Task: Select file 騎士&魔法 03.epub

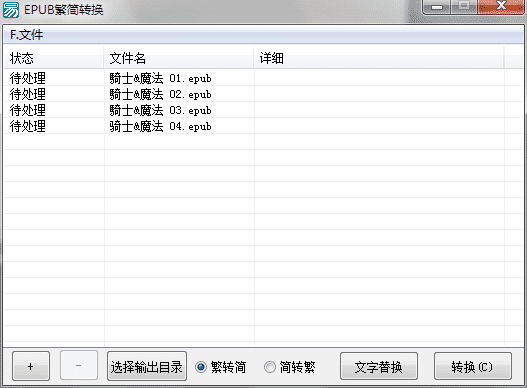Action: point(160,110)
